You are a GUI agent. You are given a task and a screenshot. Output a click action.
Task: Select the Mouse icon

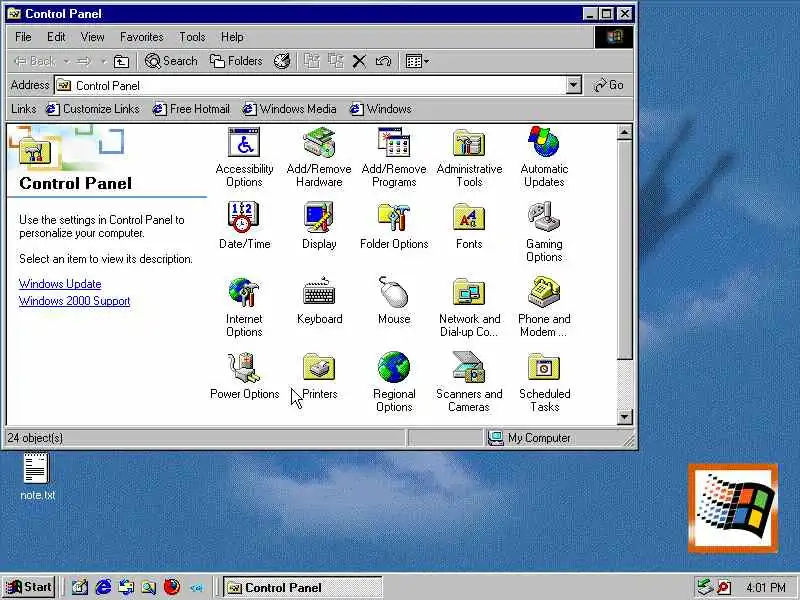394,292
